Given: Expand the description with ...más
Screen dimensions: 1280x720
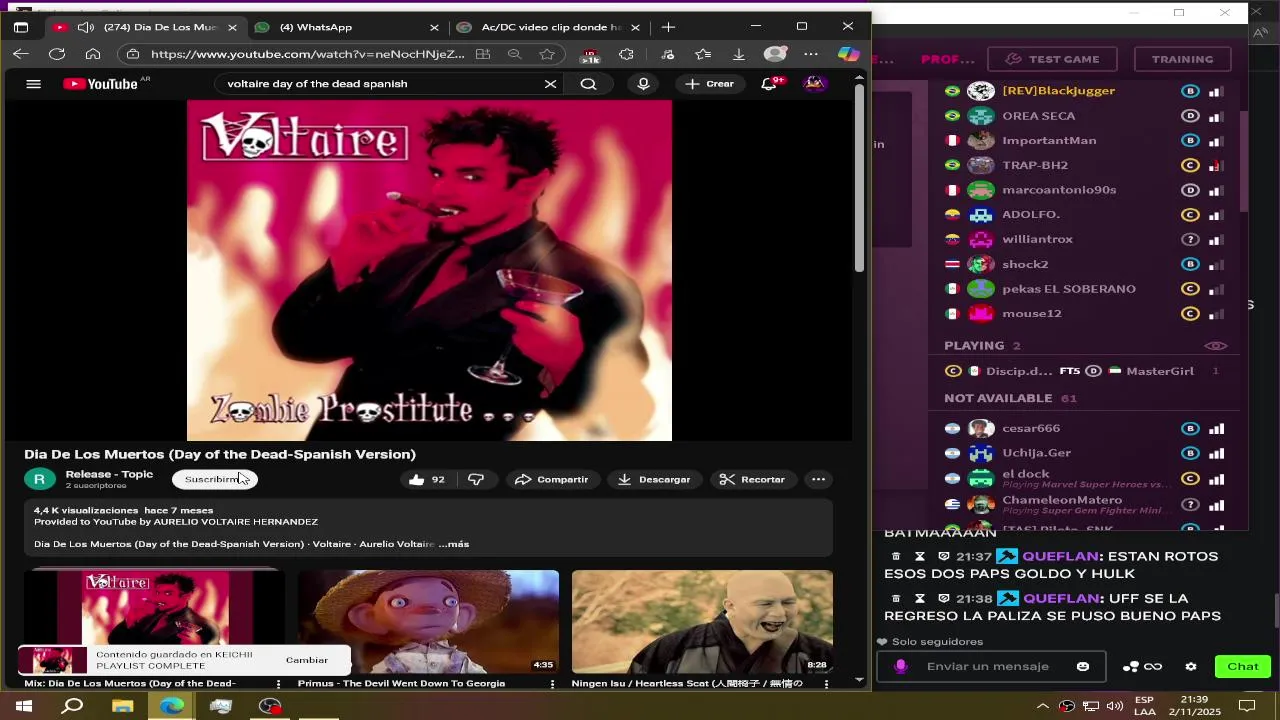Looking at the screenshot, I should pos(453,544).
